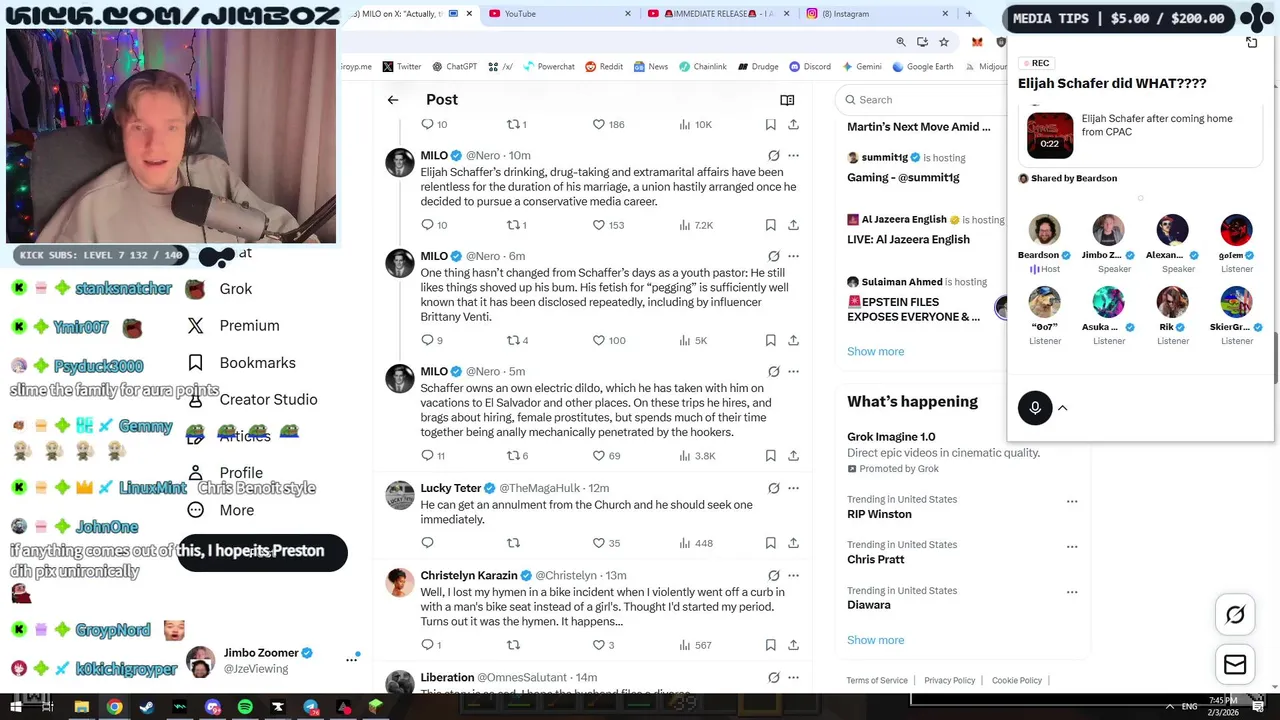Click Show more under What's happening
Screen dimensions: 1280x720
pos(875,640)
